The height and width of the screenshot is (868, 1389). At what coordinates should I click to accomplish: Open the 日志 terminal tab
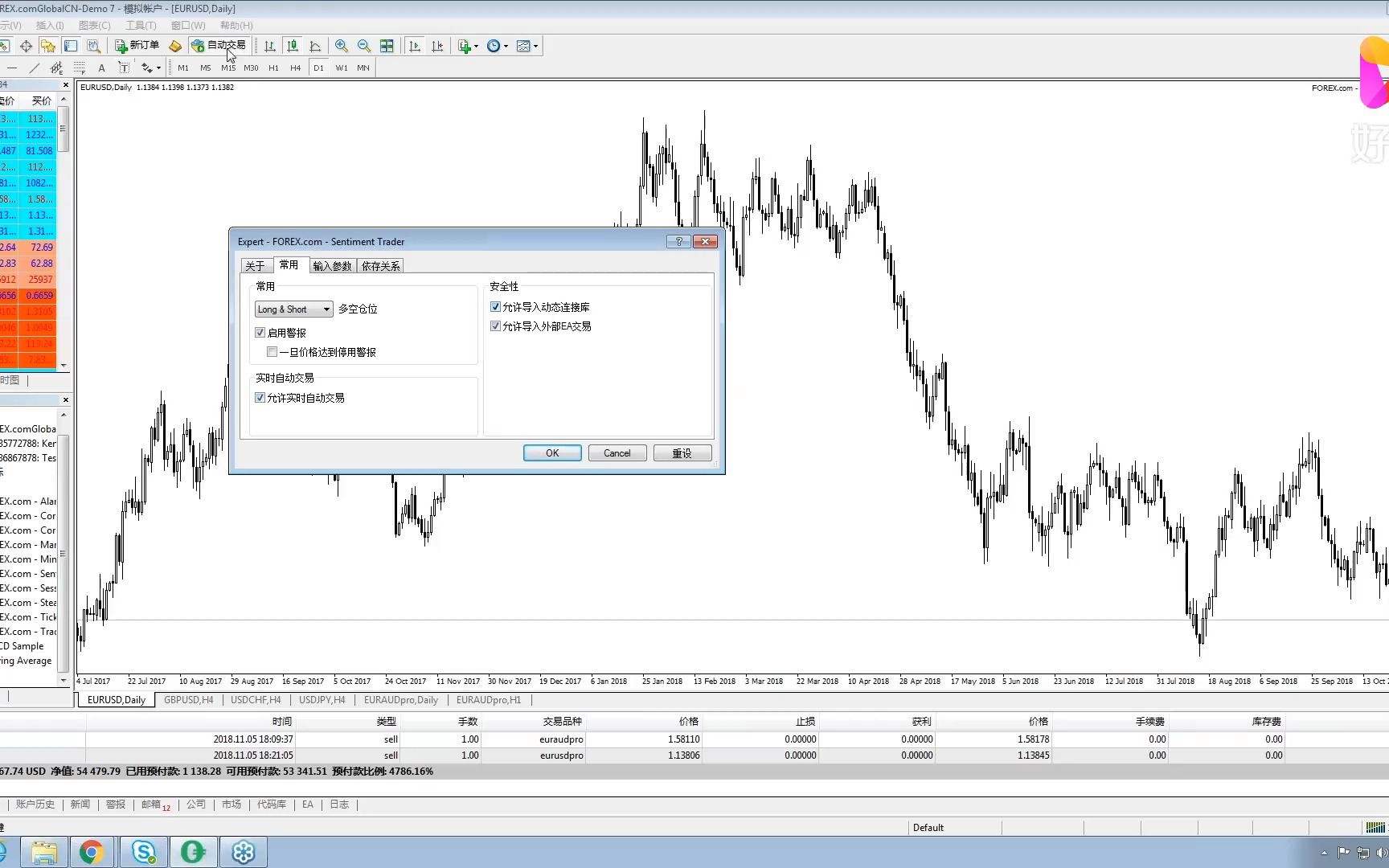pos(339,805)
